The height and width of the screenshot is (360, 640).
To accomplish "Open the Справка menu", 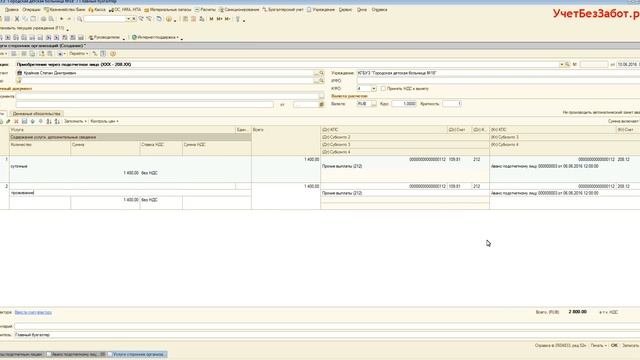I will pos(379,9).
